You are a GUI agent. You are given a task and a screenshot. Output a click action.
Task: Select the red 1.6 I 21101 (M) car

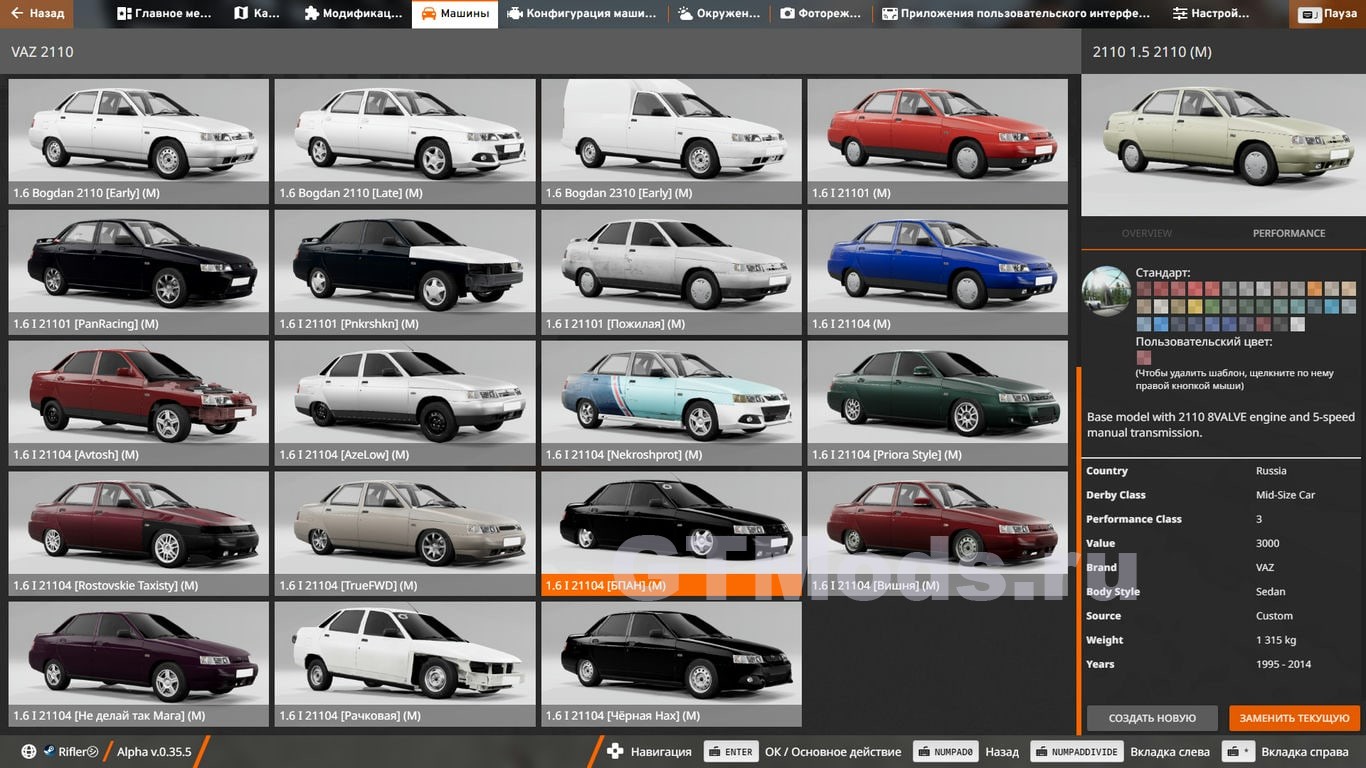click(x=938, y=141)
